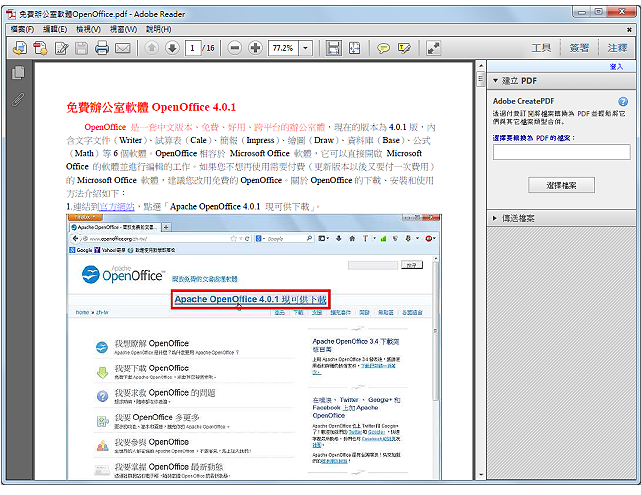
Task: Show attachments paperclip panel in sidebar
Action: 18,99
